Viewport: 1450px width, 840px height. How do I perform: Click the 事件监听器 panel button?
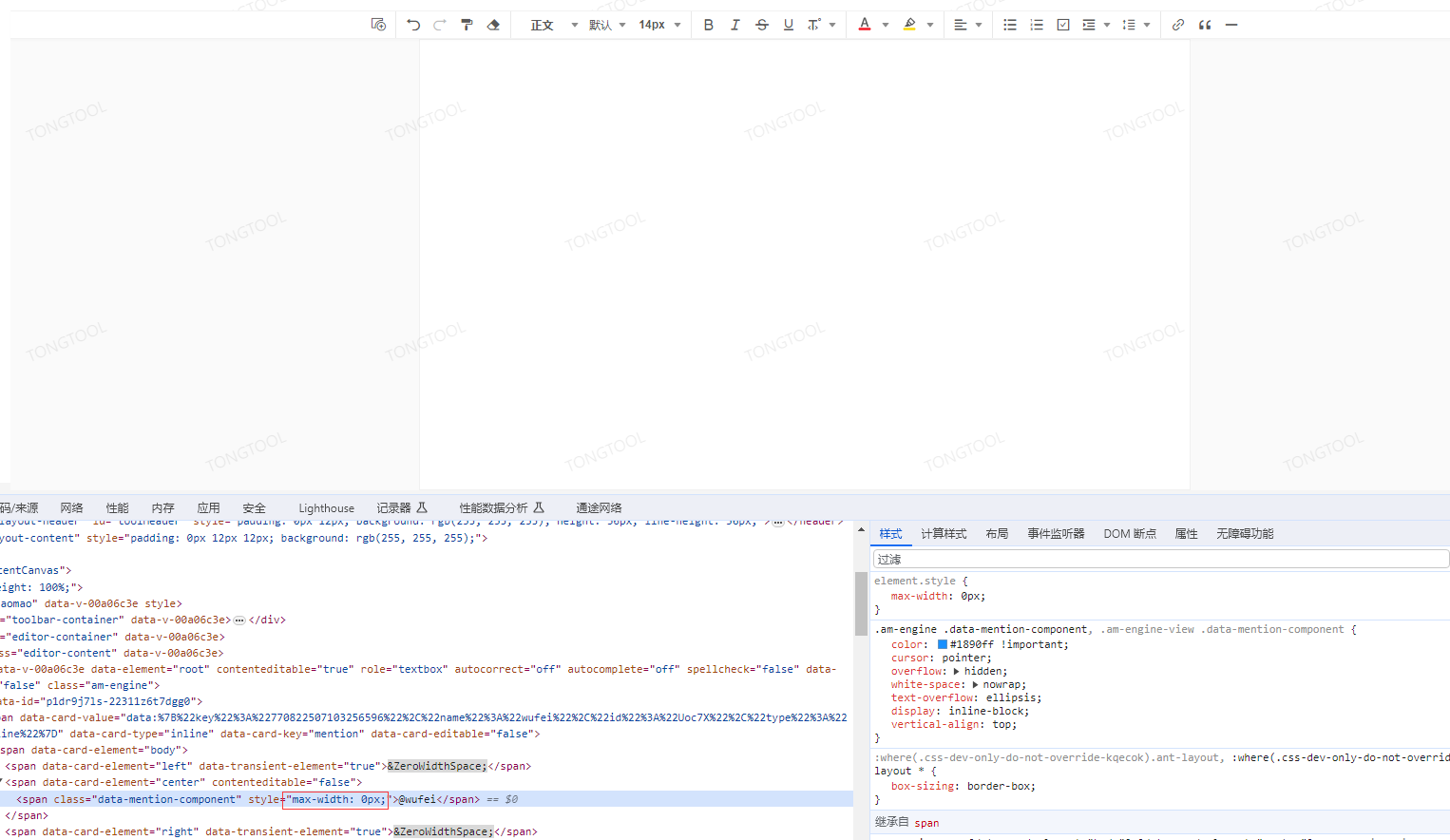(1055, 533)
